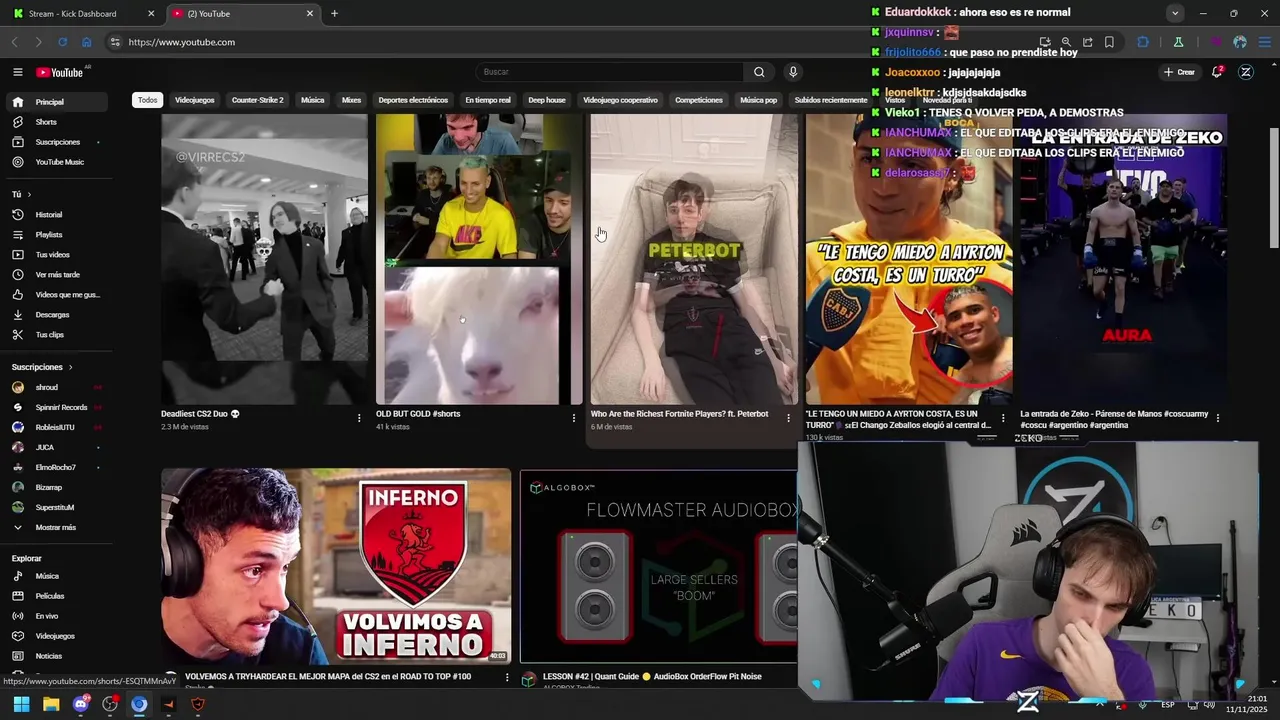The height and width of the screenshot is (720, 1280).
Task: Open the tab search dropdown arrow
Action: (x=1175, y=13)
